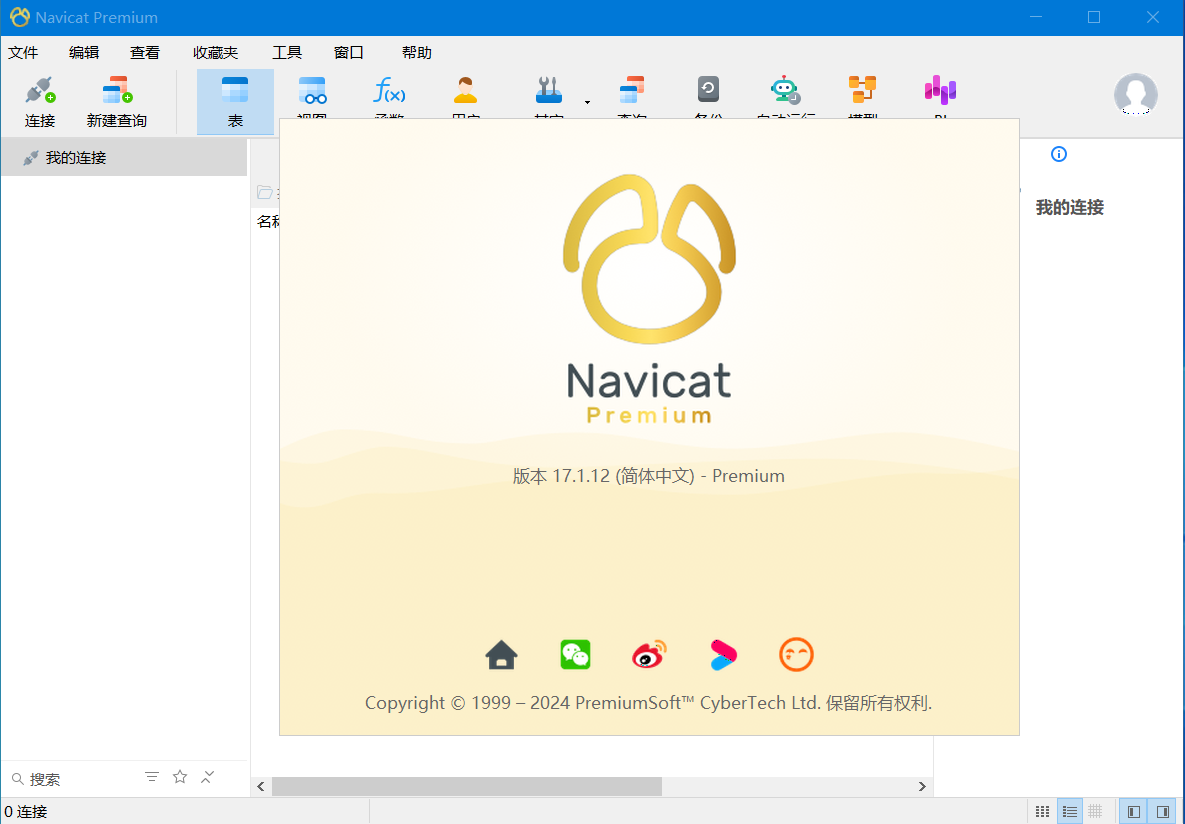Image resolution: width=1185 pixels, height=824 pixels.
Task: Open the 工具 menu
Action: pos(287,52)
